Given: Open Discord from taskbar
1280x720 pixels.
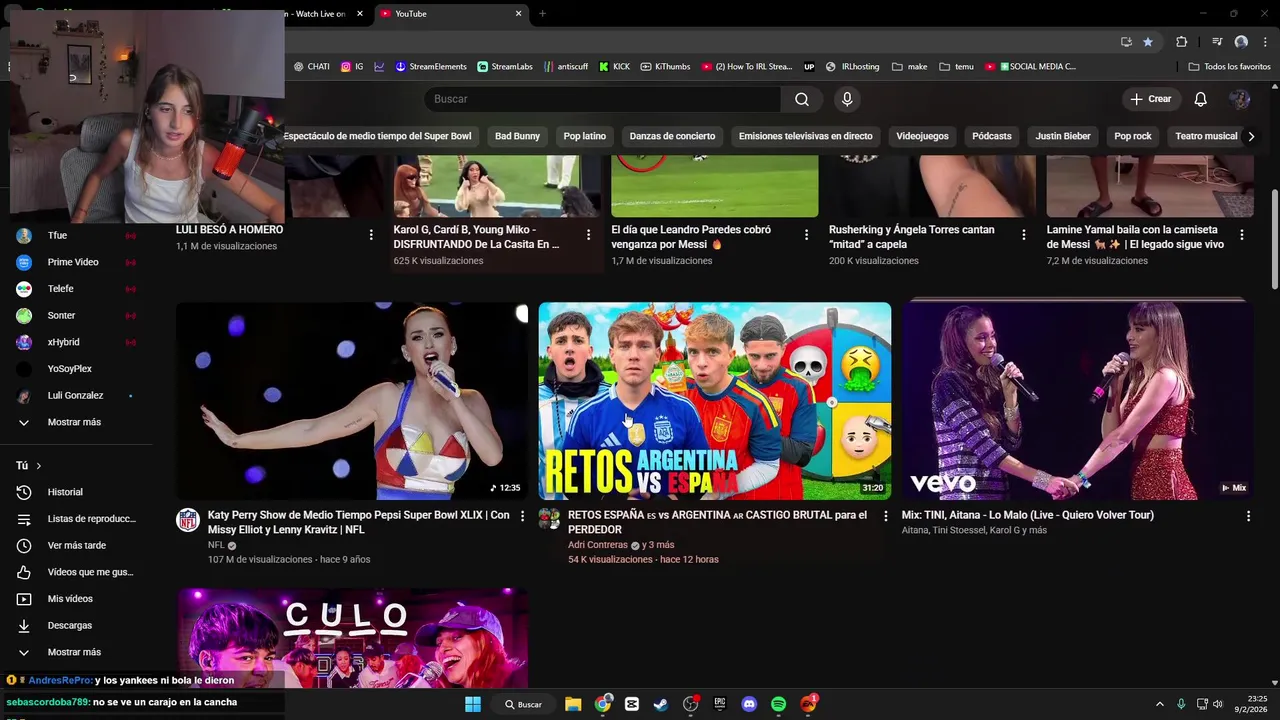Looking at the screenshot, I should tap(749, 704).
